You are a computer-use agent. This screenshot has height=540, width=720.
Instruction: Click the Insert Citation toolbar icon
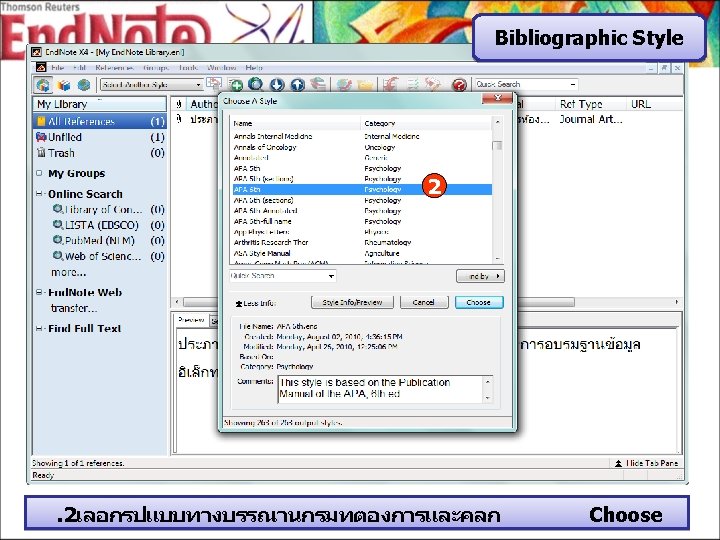(x=391, y=84)
